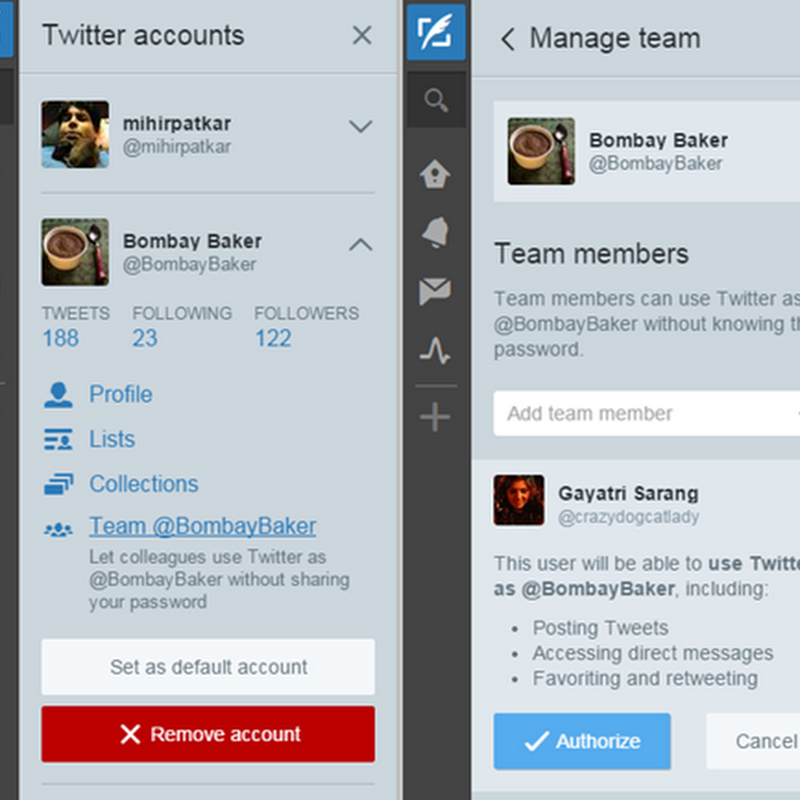Click the 'Favoriting and retweeting' bullet text
Image resolution: width=800 pixels, height=800 pixels.
coord(645,679)
